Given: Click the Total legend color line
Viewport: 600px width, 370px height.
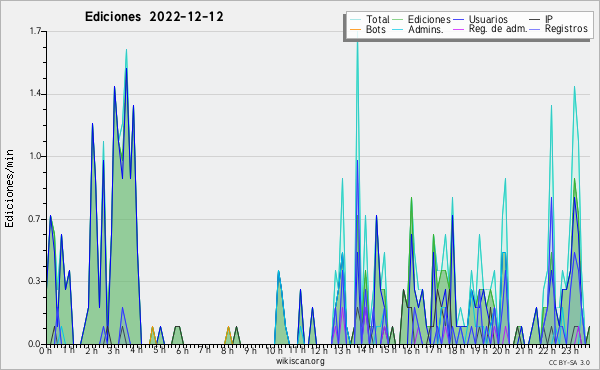Looking at the screenshot, I should [x=355, y=20].
